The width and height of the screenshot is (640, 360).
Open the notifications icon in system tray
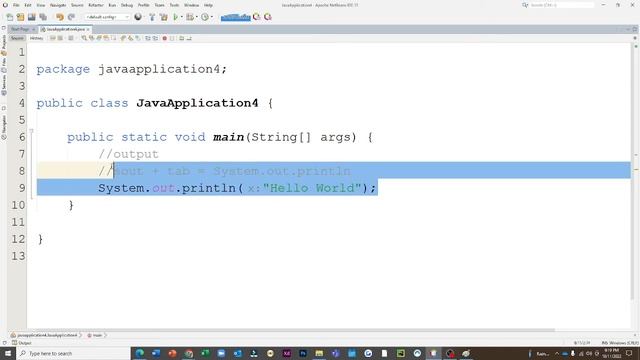[629, 353]
